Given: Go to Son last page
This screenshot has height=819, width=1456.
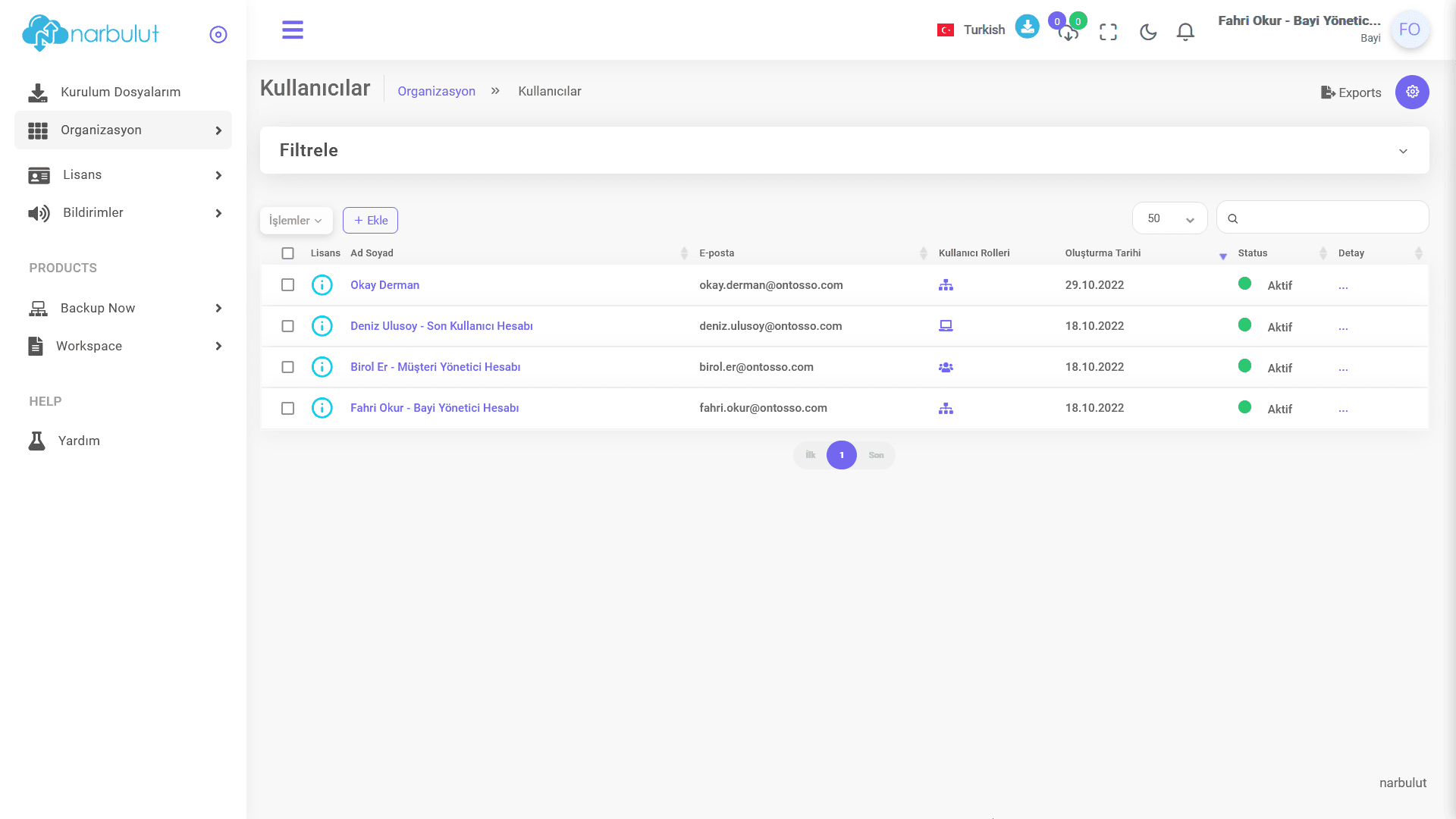Looking at the screenshot, I should pos(876,455).
